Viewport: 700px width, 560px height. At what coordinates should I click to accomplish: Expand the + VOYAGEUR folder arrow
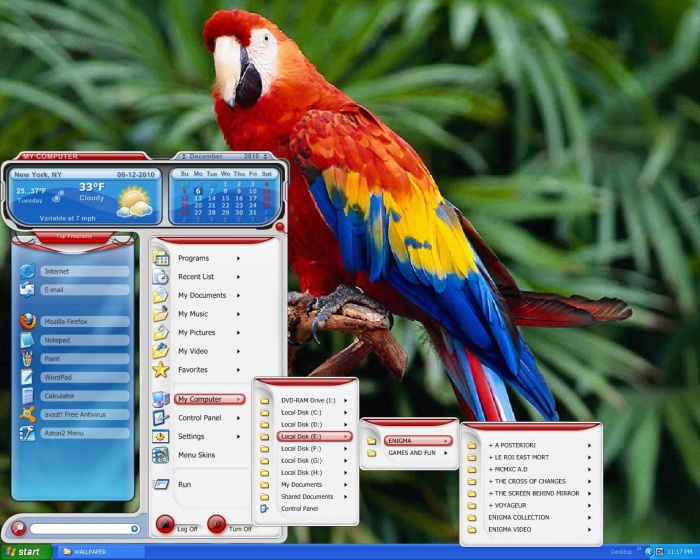pyautogui.click(x=589, y=506)
